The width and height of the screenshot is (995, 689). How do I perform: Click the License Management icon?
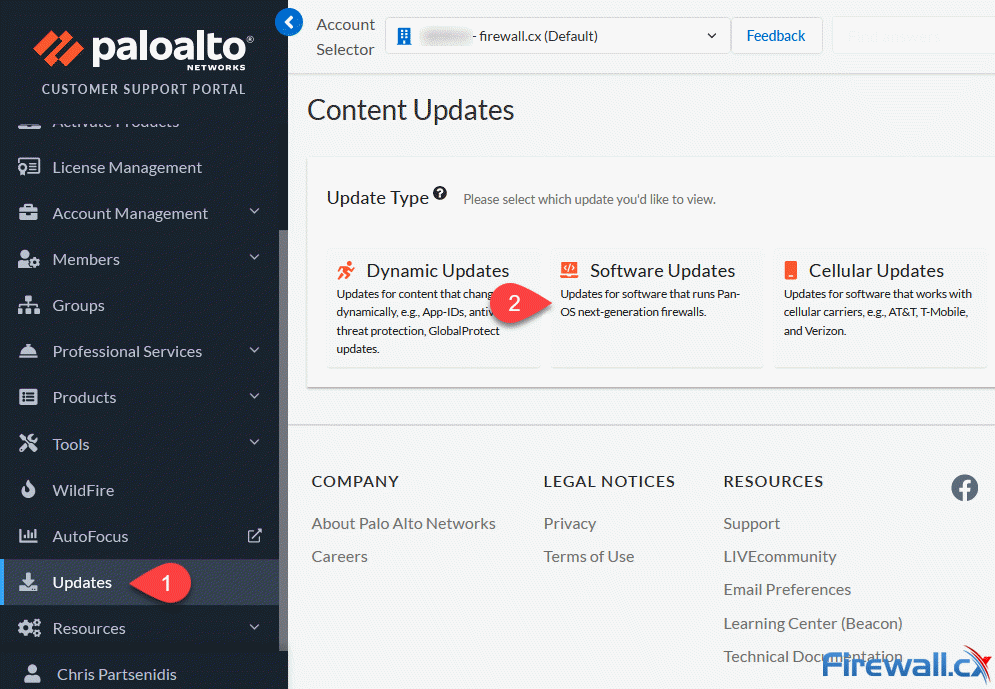pos(29,167)
